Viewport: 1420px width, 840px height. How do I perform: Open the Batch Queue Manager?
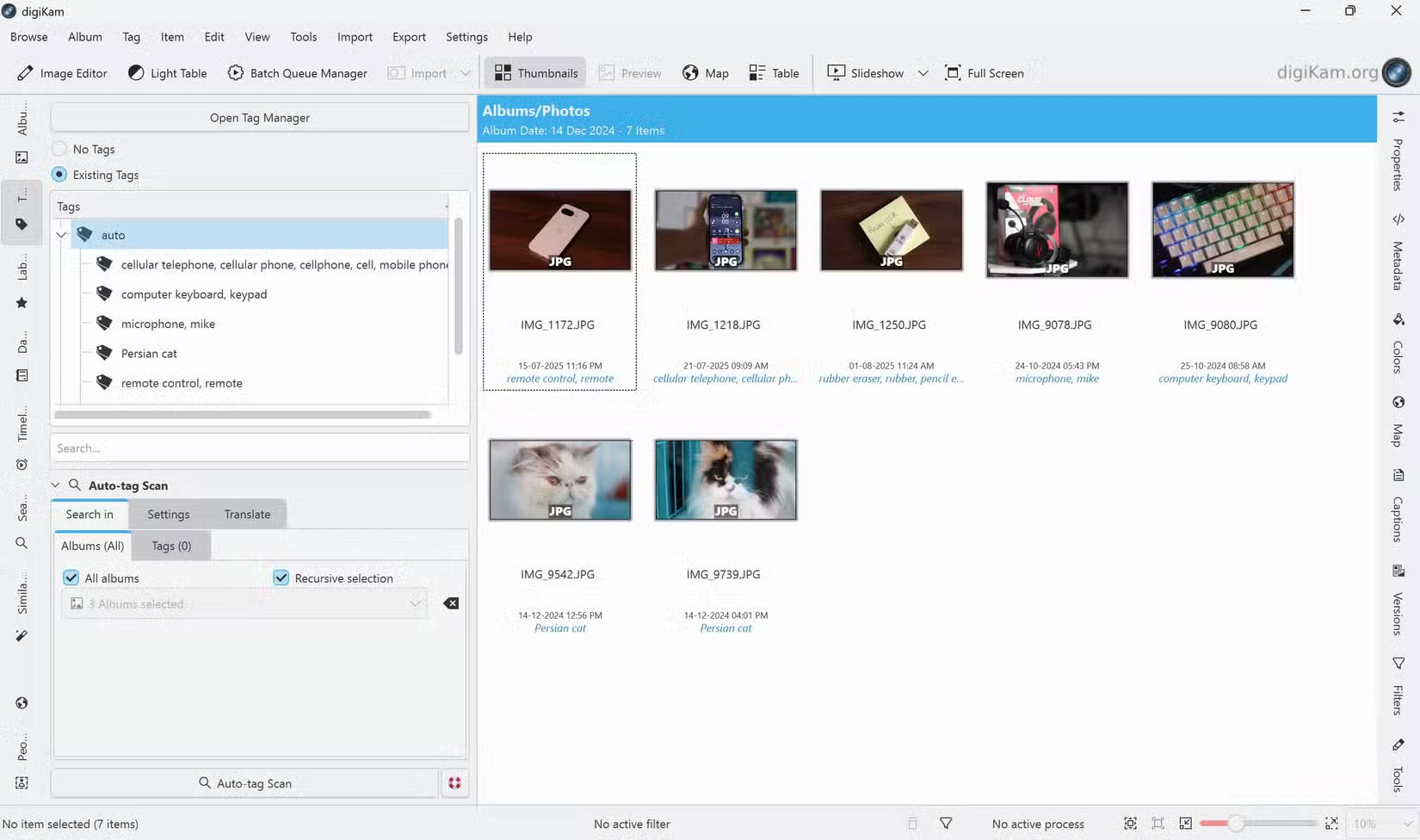pos(297,73)
